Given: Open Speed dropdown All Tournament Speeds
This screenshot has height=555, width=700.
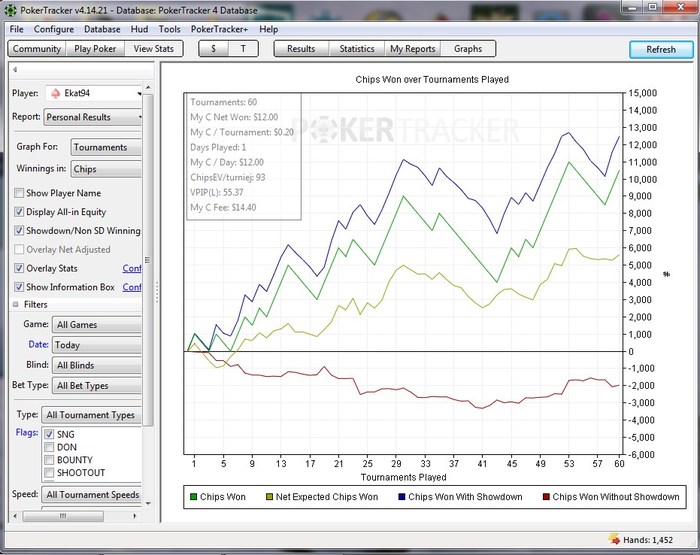Looking at the screenshot, I should tap(92, 495).
